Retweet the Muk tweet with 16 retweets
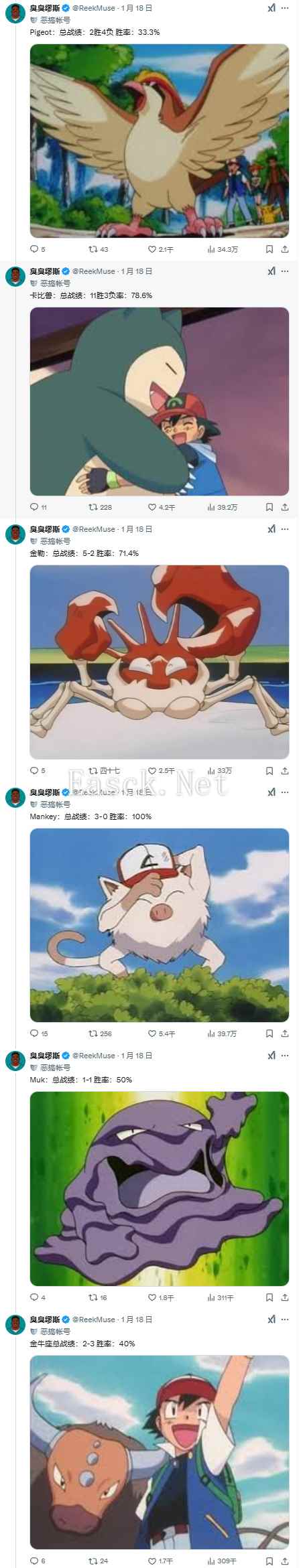301x1568 pixels. [x=99, y=1297]
